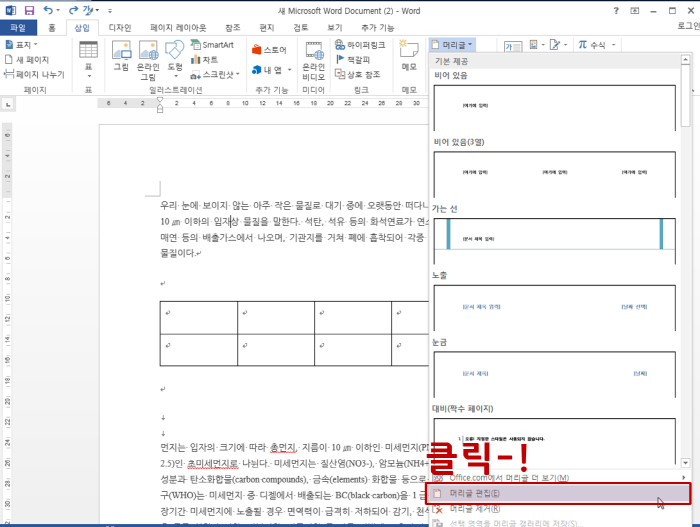Expand the 수식 equation dropdown arrow
This screenshot has height=527, width=700.
click(x=613, y=45)
